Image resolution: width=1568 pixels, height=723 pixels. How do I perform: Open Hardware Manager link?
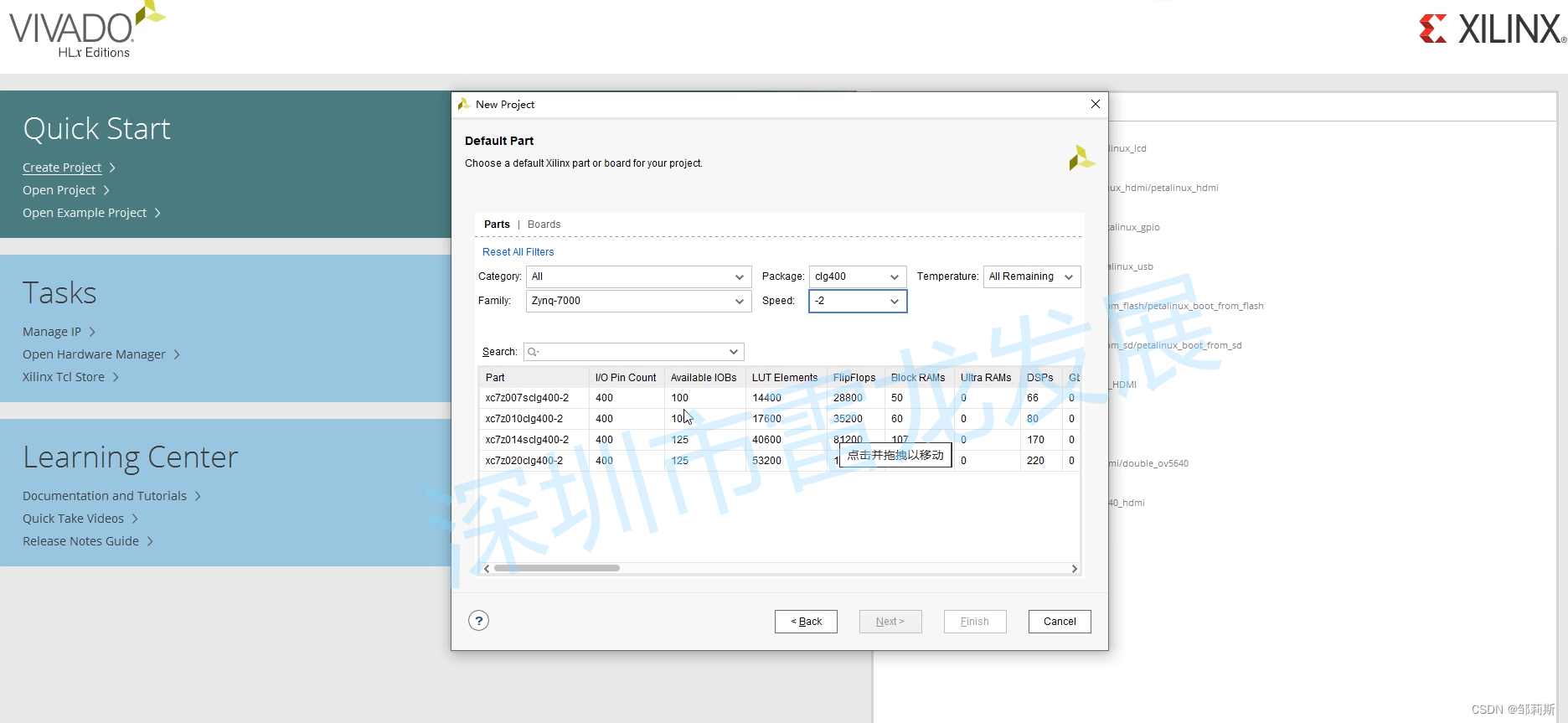pos(94,354)
